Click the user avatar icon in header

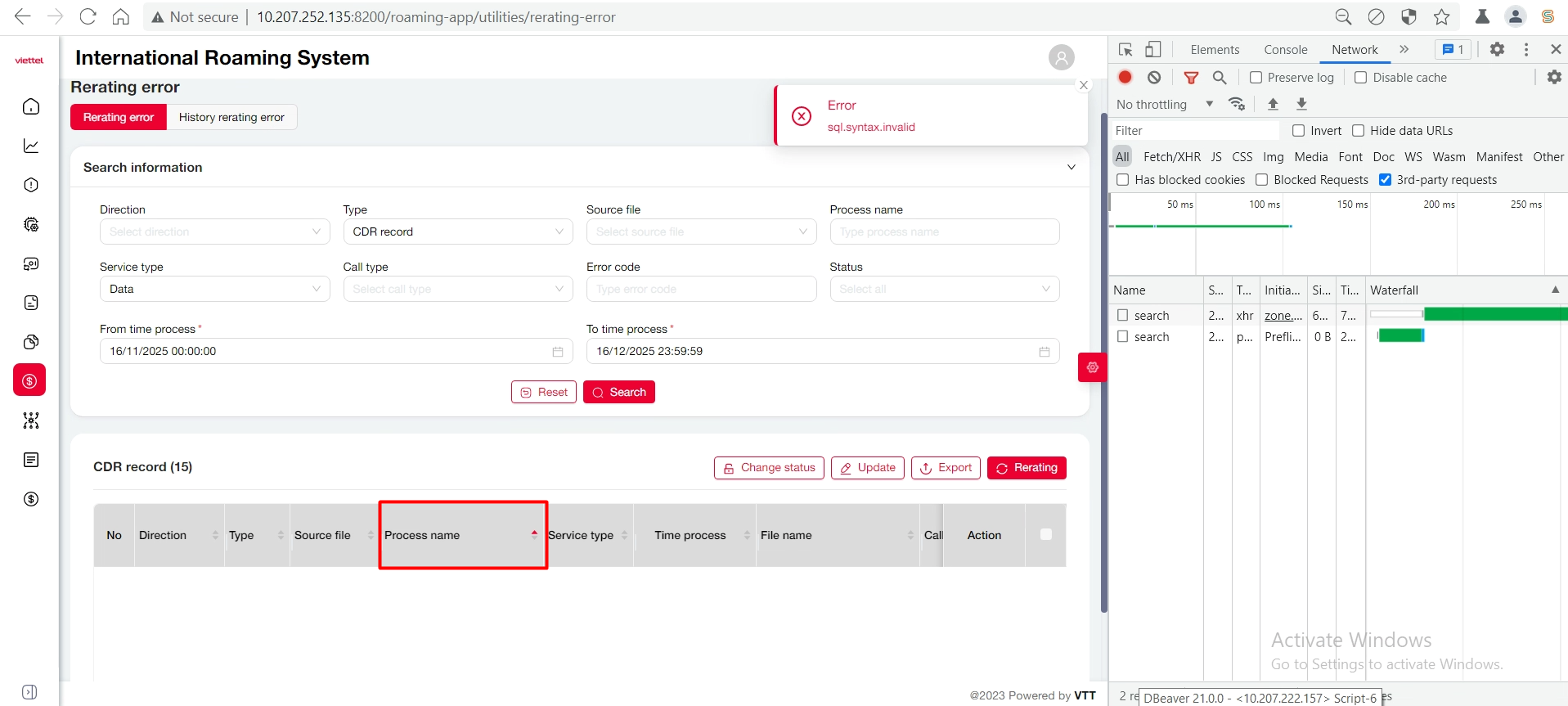click(x=1061, y=57)
